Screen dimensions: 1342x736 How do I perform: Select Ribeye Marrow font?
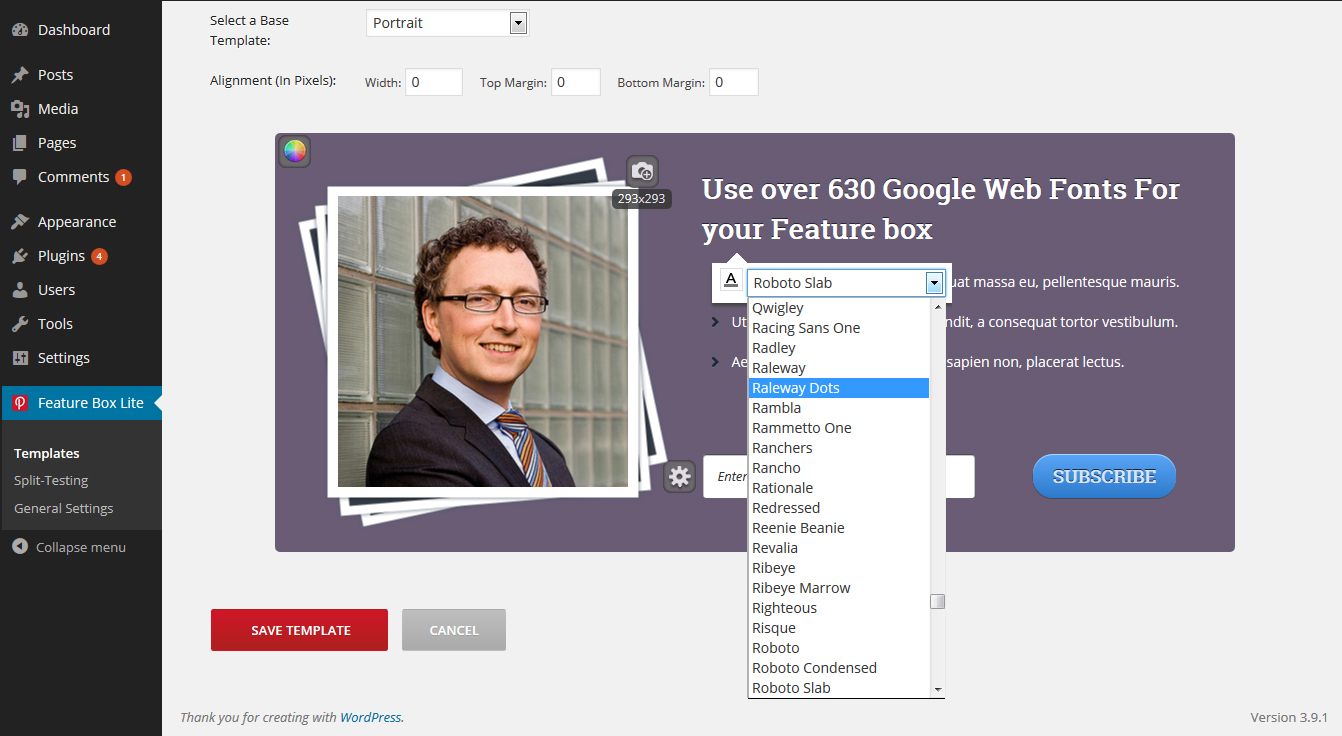[x=839, y=588]
